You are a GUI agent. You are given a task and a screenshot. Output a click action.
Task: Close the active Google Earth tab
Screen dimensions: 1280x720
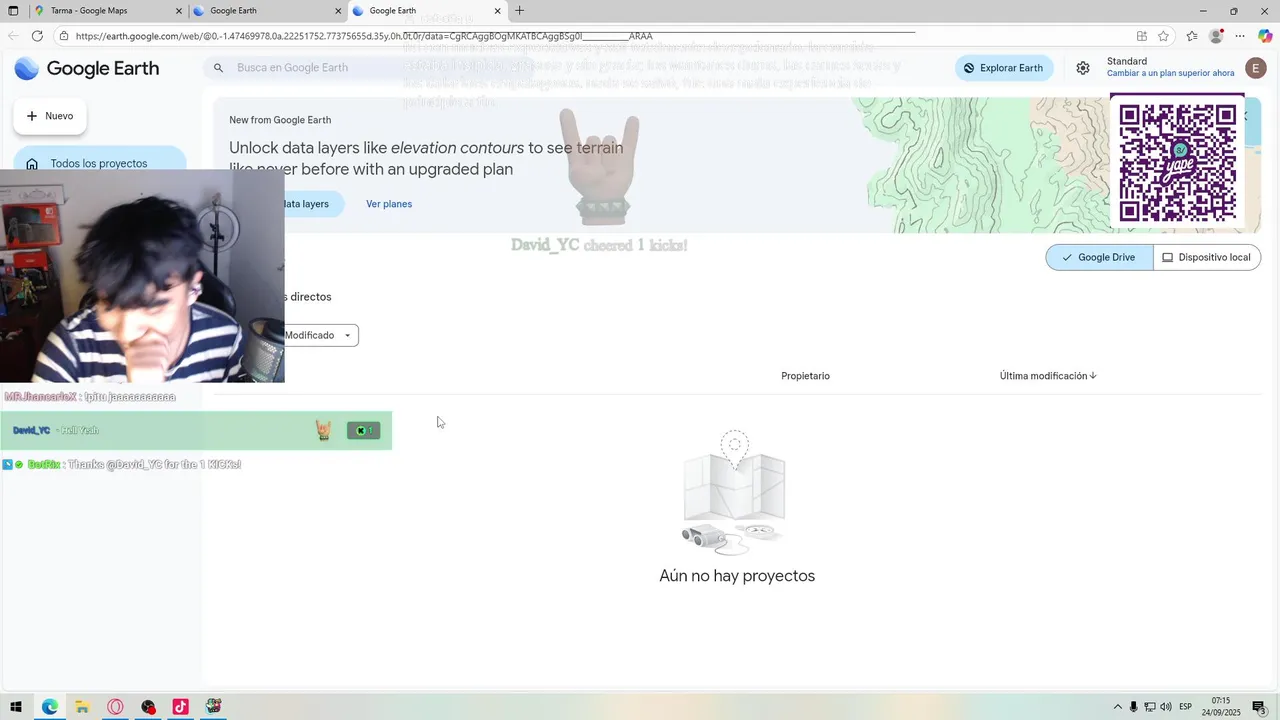coord(498,11)
